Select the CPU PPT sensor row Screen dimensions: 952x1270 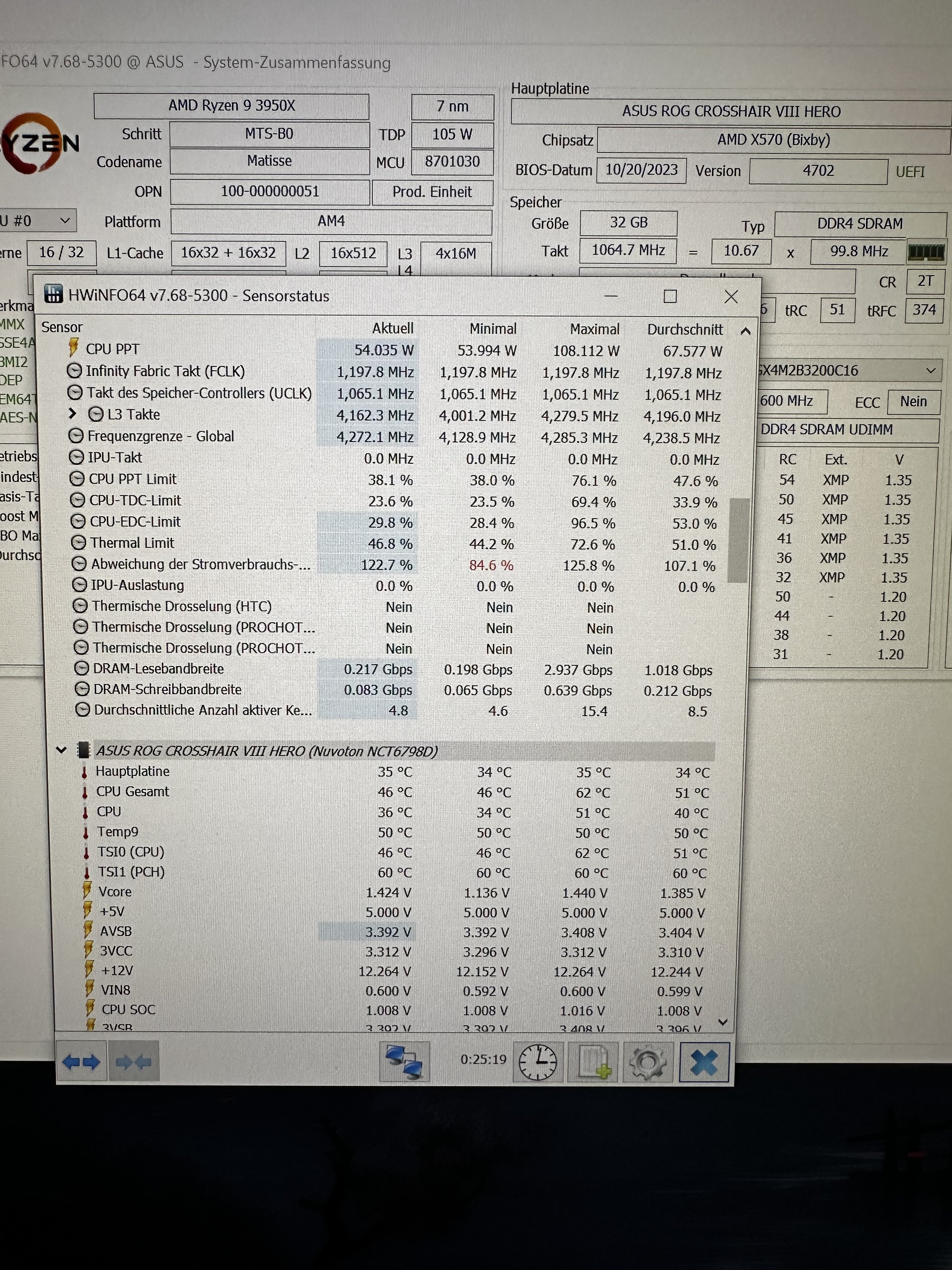112,349
